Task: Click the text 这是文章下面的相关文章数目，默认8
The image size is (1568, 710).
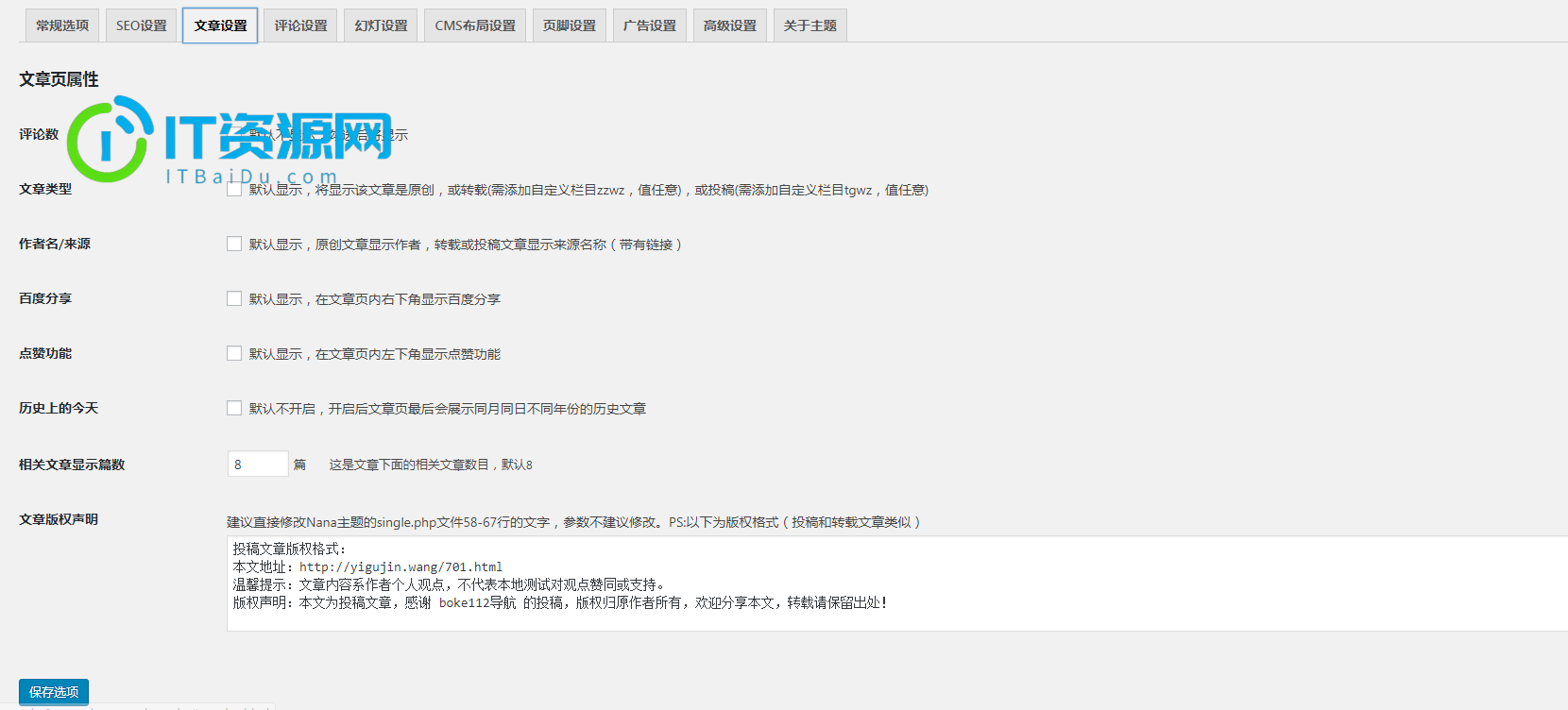Action: coord(431,465)
